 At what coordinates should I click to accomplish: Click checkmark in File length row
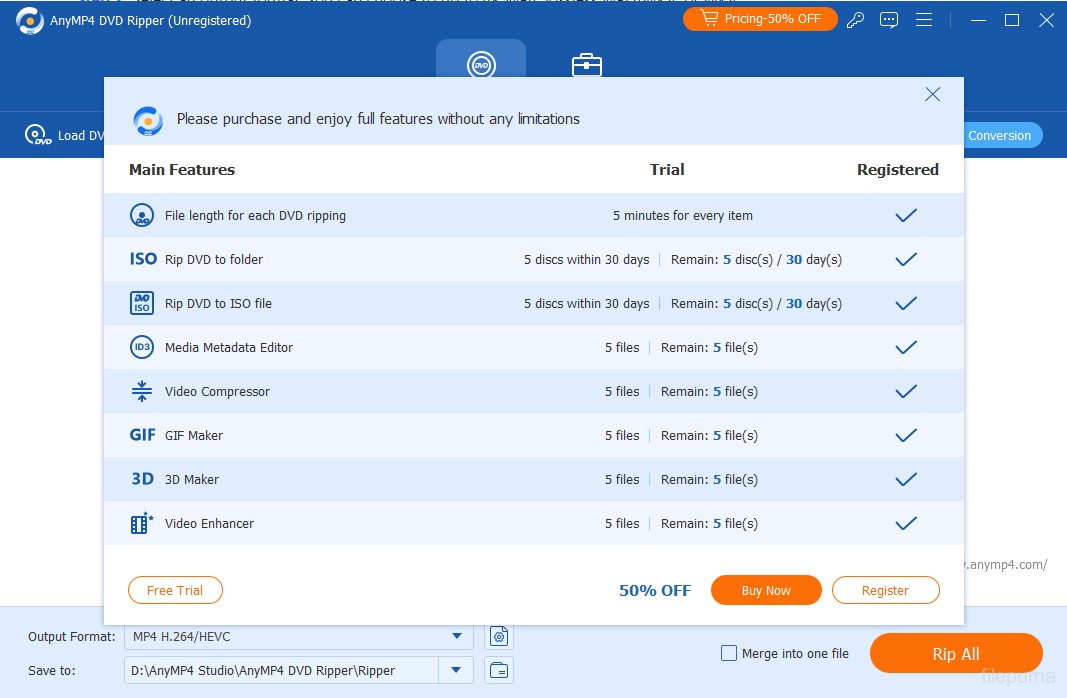906,216
